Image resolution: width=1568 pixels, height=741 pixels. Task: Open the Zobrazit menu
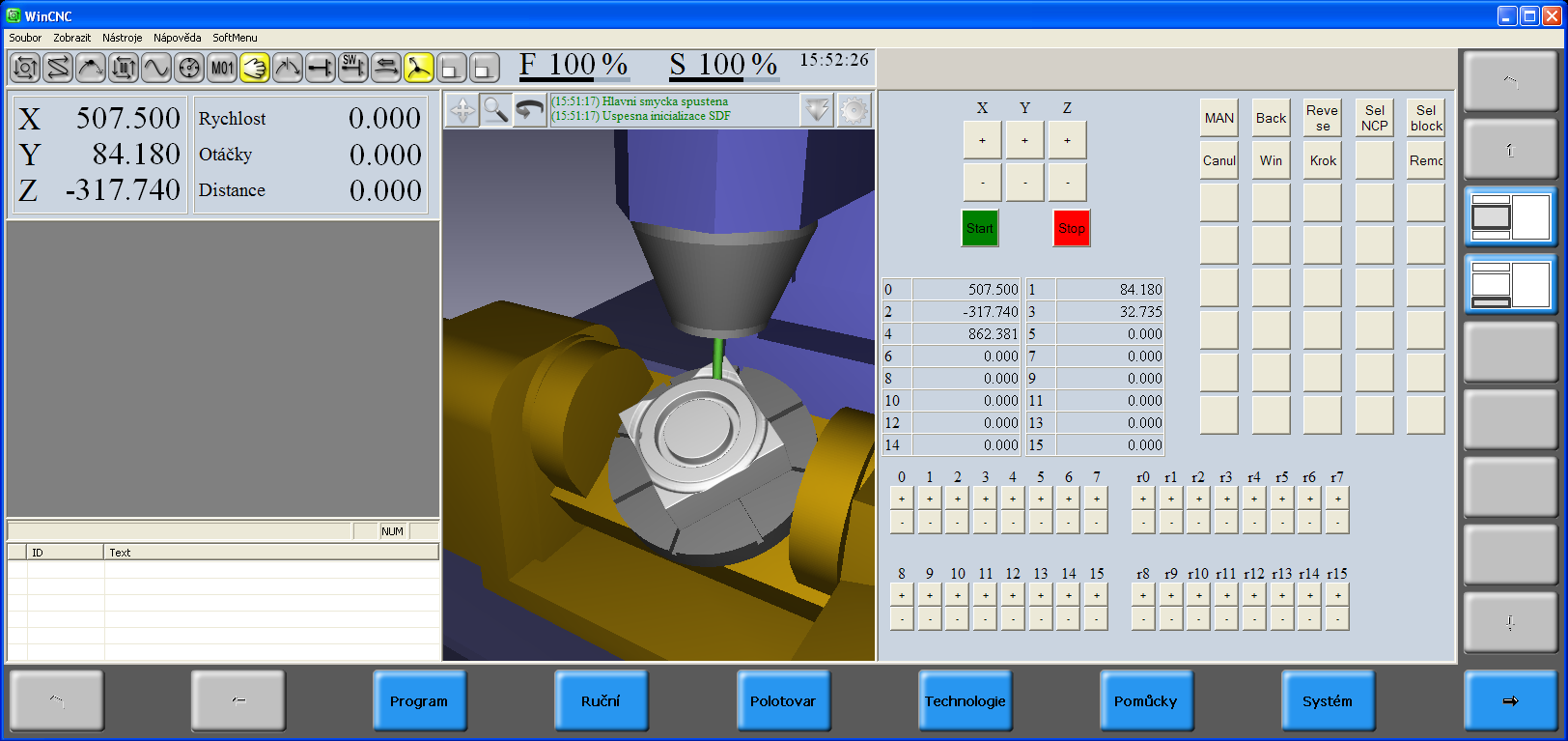click(x=72, y=38)
